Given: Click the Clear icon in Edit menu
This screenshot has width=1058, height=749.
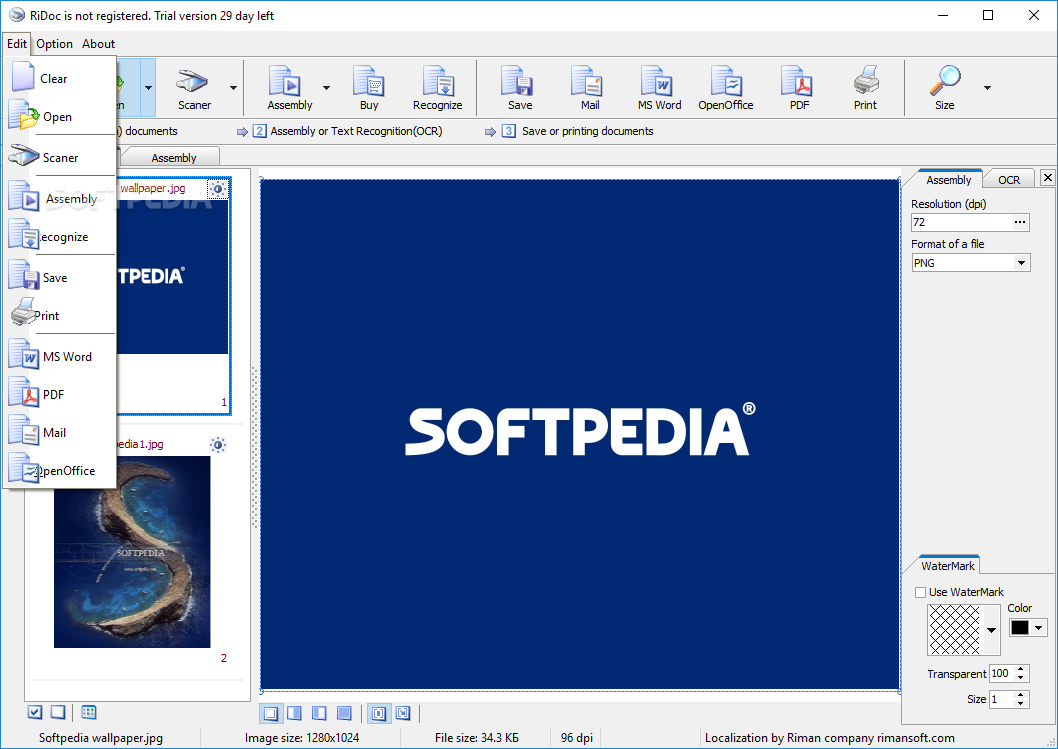Looking at the screenshot, I should click(x=22, y=76).
